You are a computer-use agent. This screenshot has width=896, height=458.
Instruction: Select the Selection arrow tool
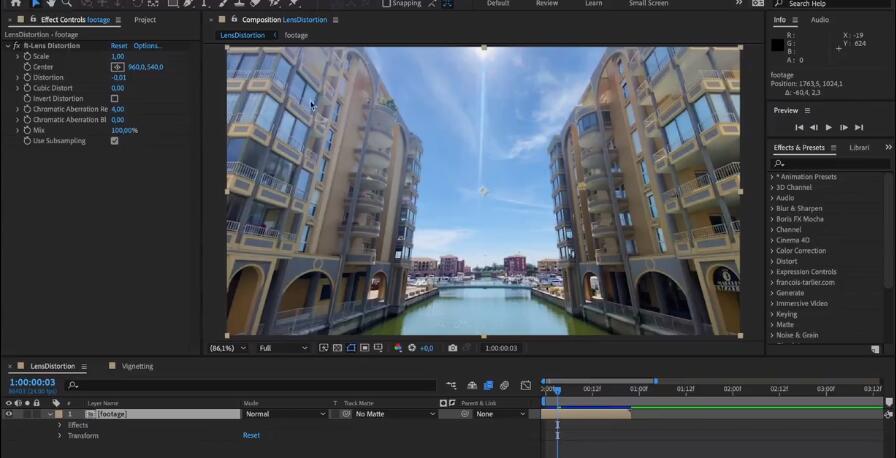pos(36,3)
